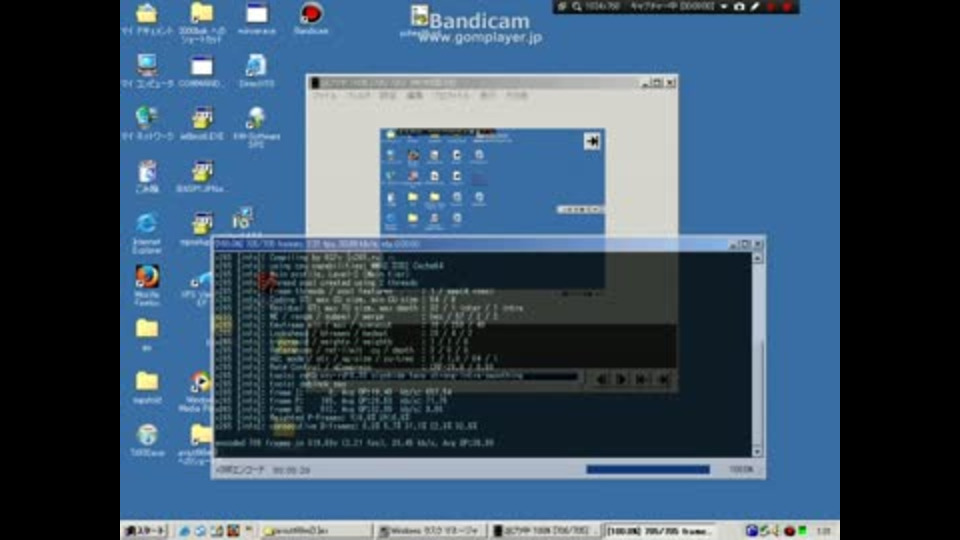The width and height of the screenshot is (960, 540).
Task: Open the last menu in the player window
Action: pyautogui.click(x=516, y=96)
